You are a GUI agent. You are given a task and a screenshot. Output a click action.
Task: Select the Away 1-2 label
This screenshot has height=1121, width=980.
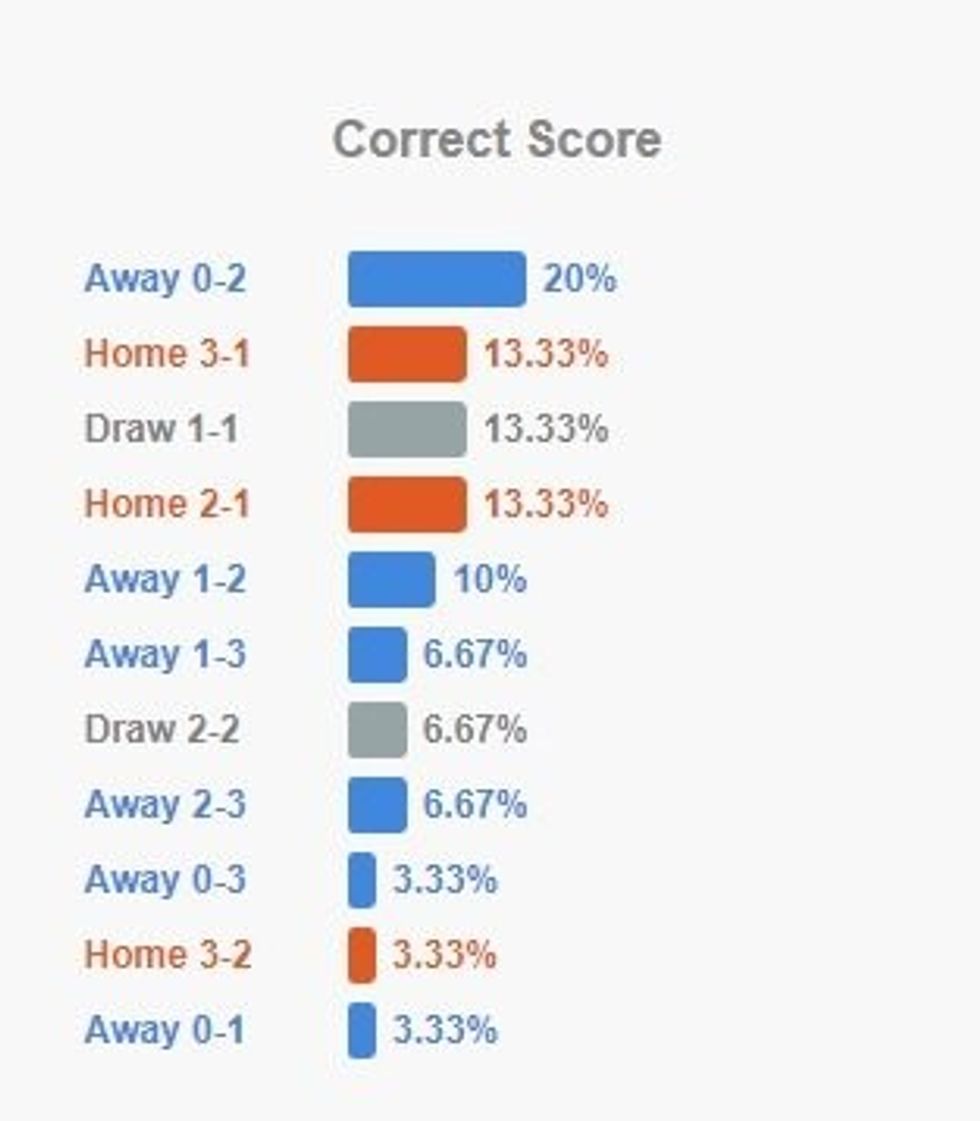coord(165,579)
